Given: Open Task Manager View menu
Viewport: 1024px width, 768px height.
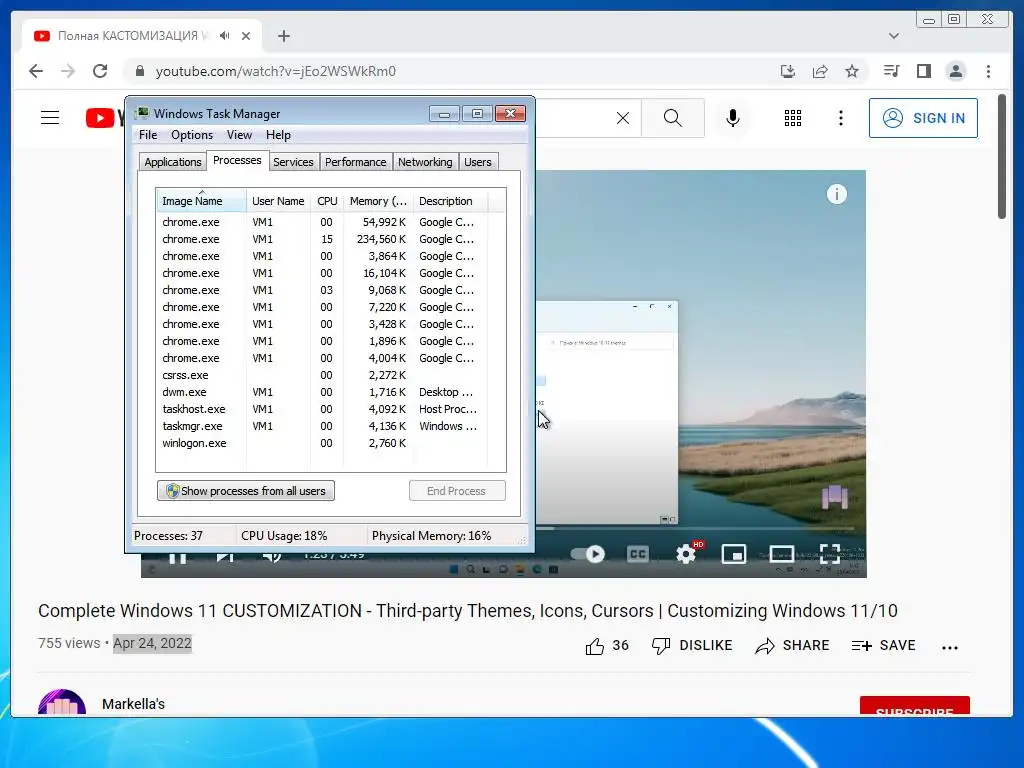Looking at the screenshot, I should 239,135.
